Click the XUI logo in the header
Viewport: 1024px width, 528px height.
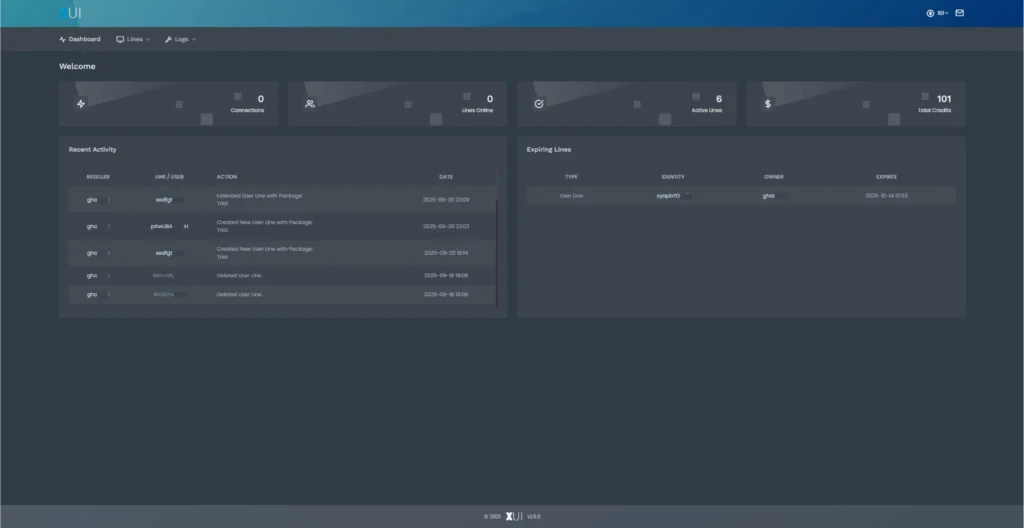[x=71, y=13]
